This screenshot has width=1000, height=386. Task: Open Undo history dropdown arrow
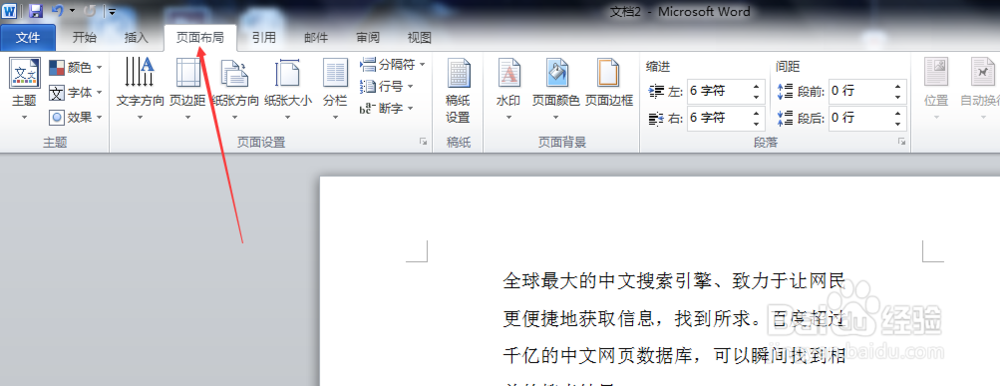click(x=72, y=11)
